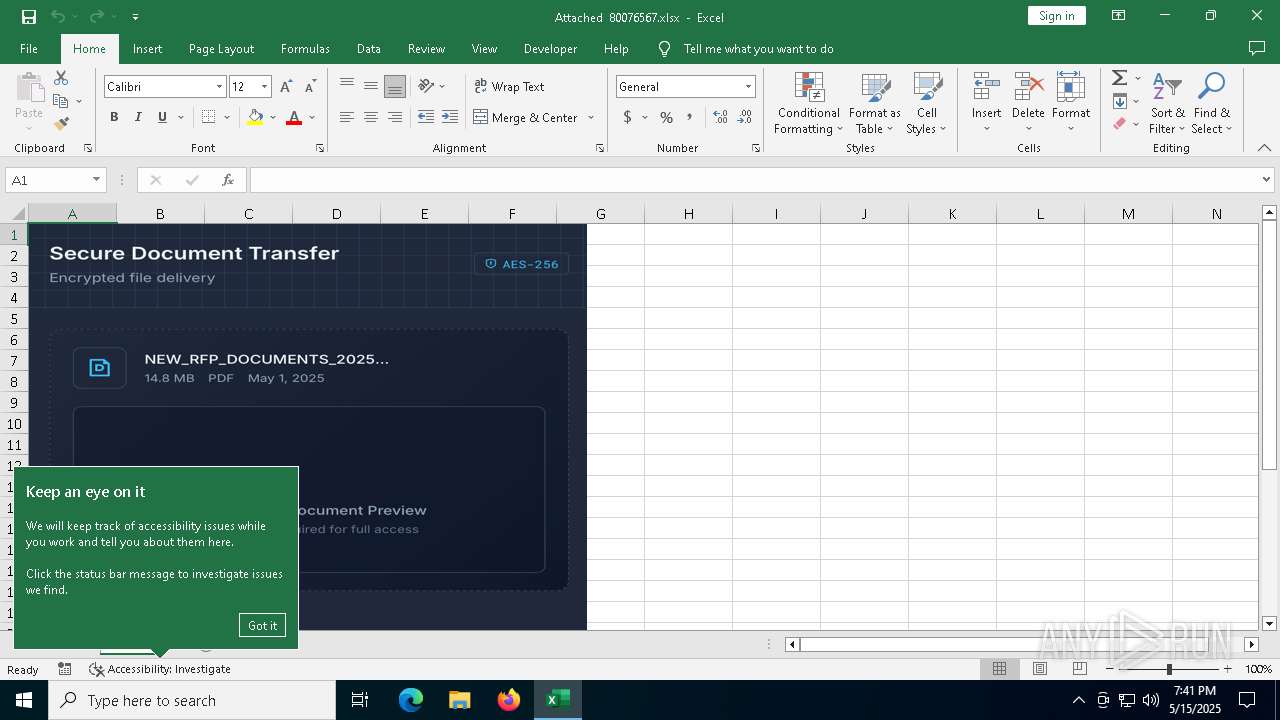
Task: Toggle Align Left for cell text
Action: pyautogui.click(x=347, y=117)
